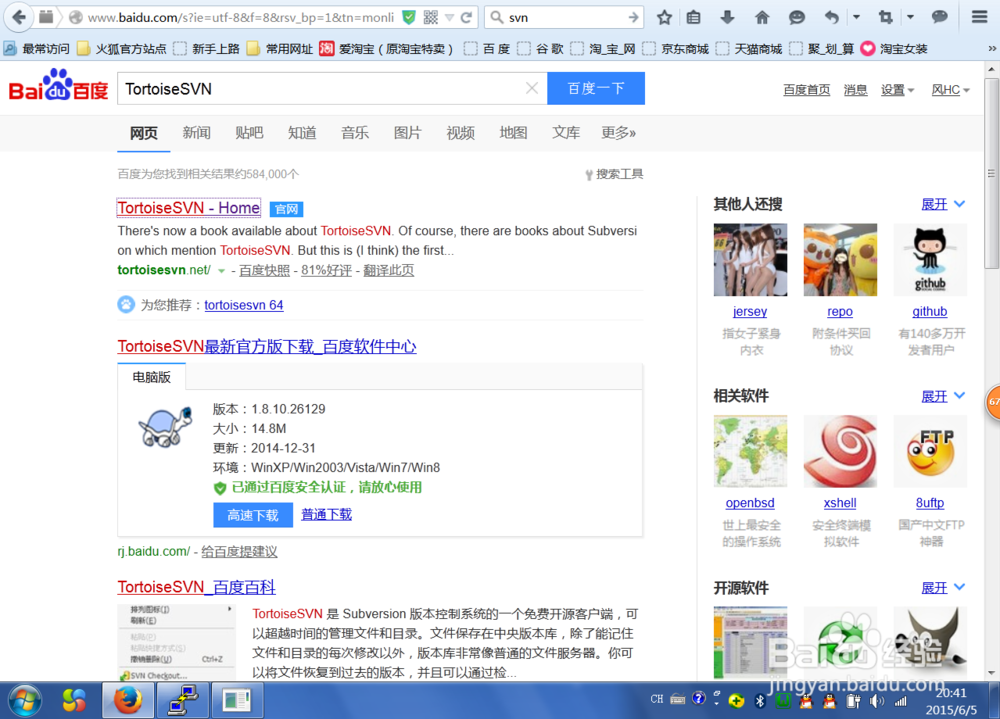Viewport: 1000px width, 719px height.
Task: Open the Firefox hamburger menu
Action: pos(980,17)
